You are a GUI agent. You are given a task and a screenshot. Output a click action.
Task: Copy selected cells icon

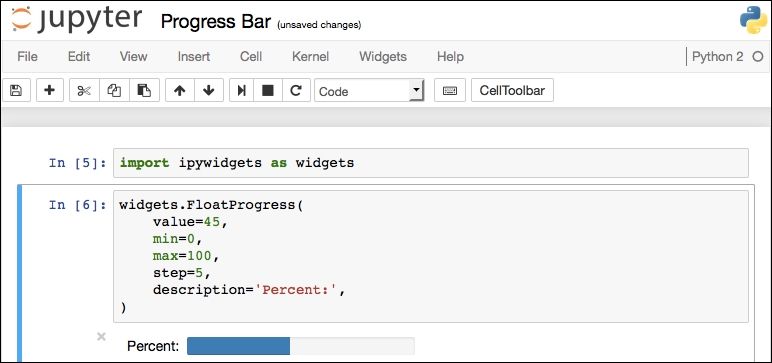coord(114,91)
